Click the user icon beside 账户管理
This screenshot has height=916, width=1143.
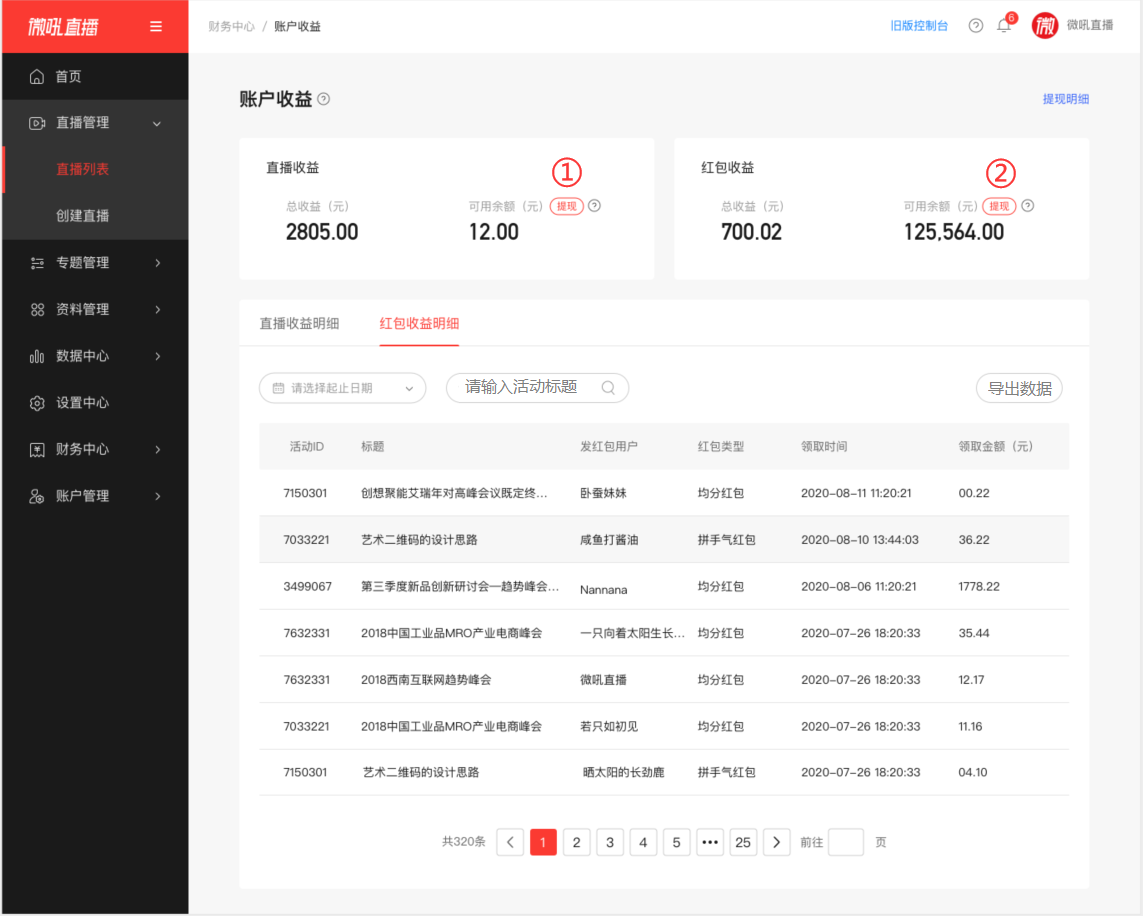[x=36, y=496]
